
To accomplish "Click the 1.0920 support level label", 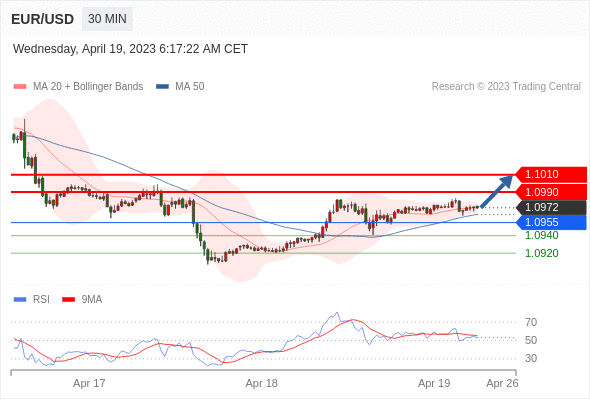I will (x=542, y=253).
